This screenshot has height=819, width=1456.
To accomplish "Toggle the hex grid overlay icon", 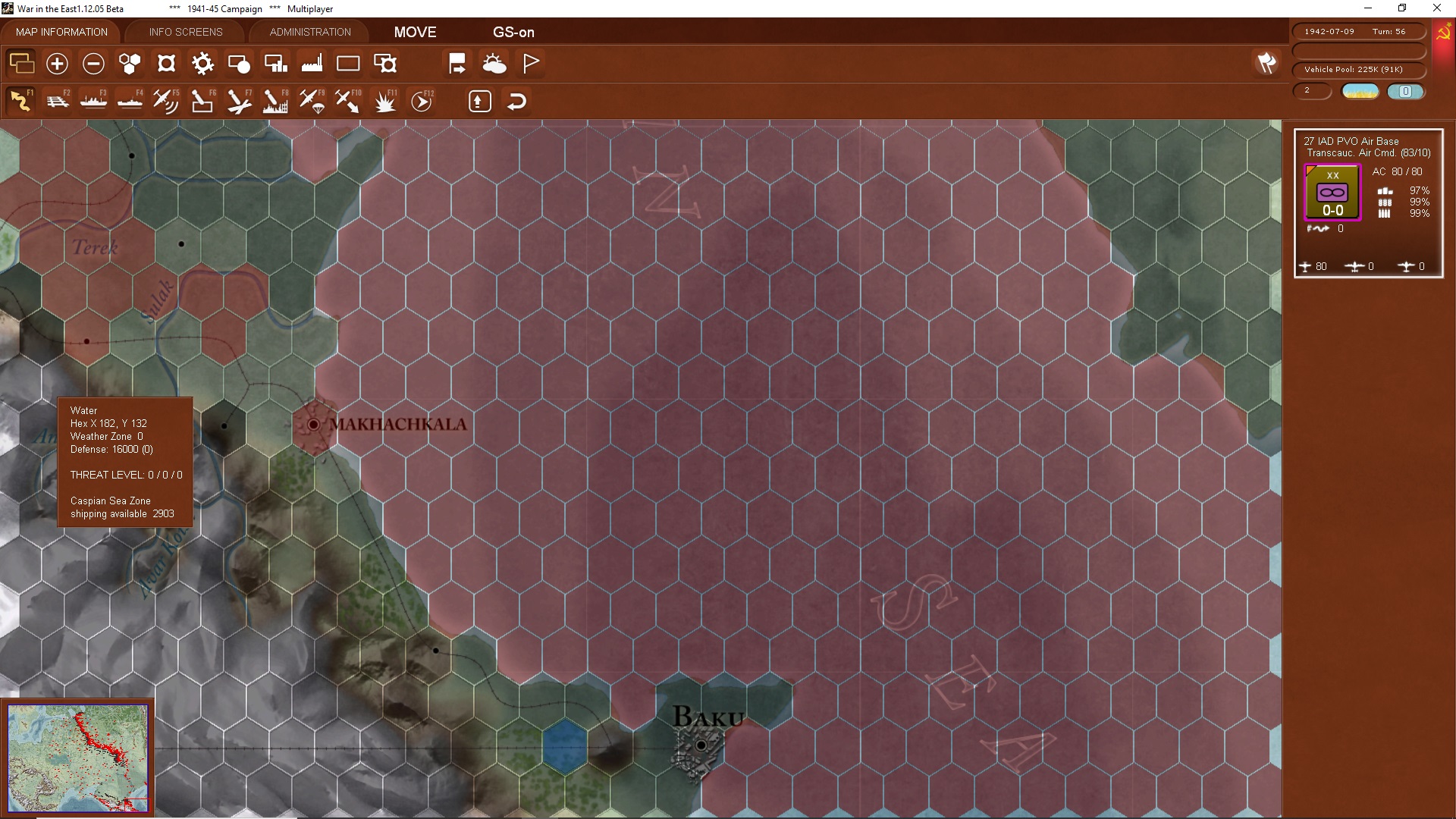I will (130, 64).
